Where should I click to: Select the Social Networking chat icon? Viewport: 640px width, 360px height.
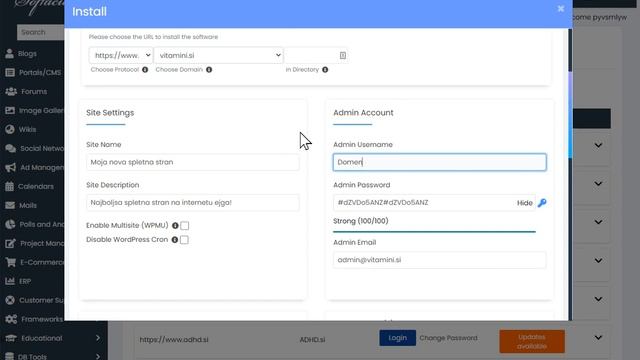point(11,148)
